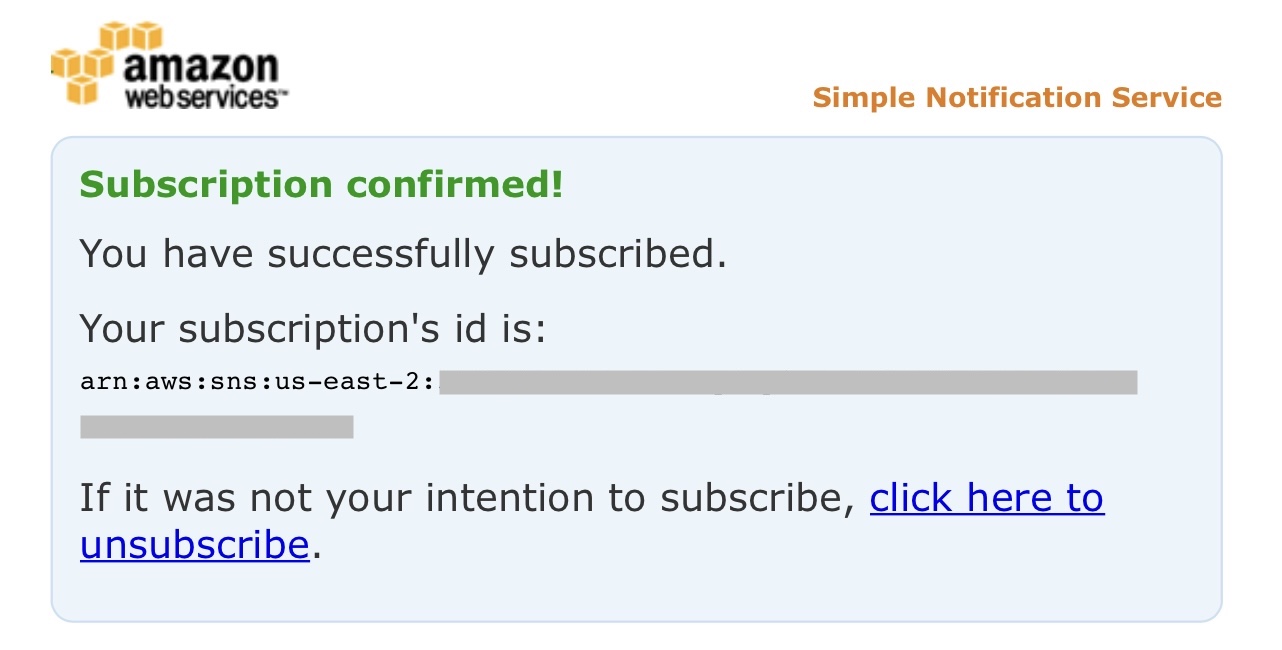Click the word "confirmed!" in the heading
1282x650 pixels.
click(x=455, y=185)
